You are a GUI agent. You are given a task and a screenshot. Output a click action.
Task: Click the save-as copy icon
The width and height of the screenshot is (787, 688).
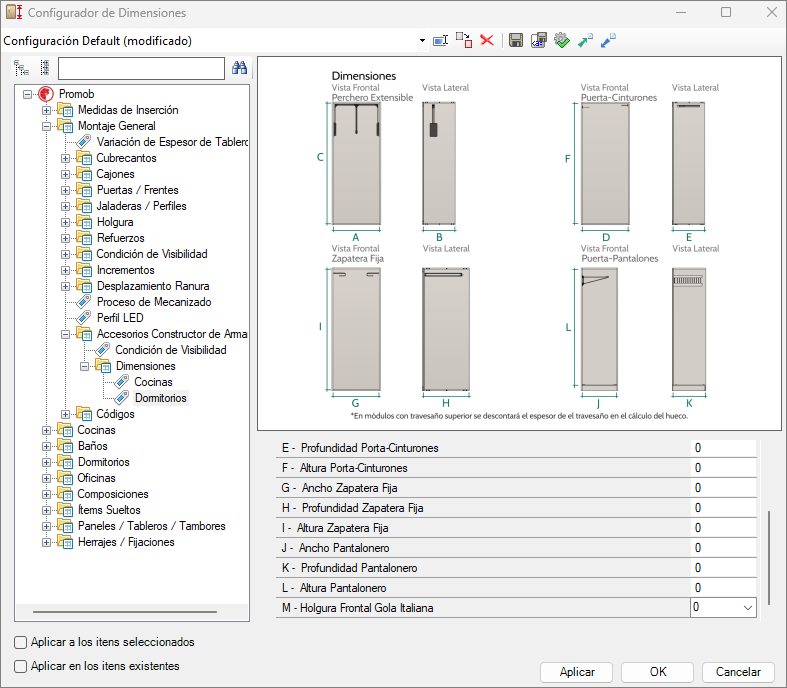(539, 40)
